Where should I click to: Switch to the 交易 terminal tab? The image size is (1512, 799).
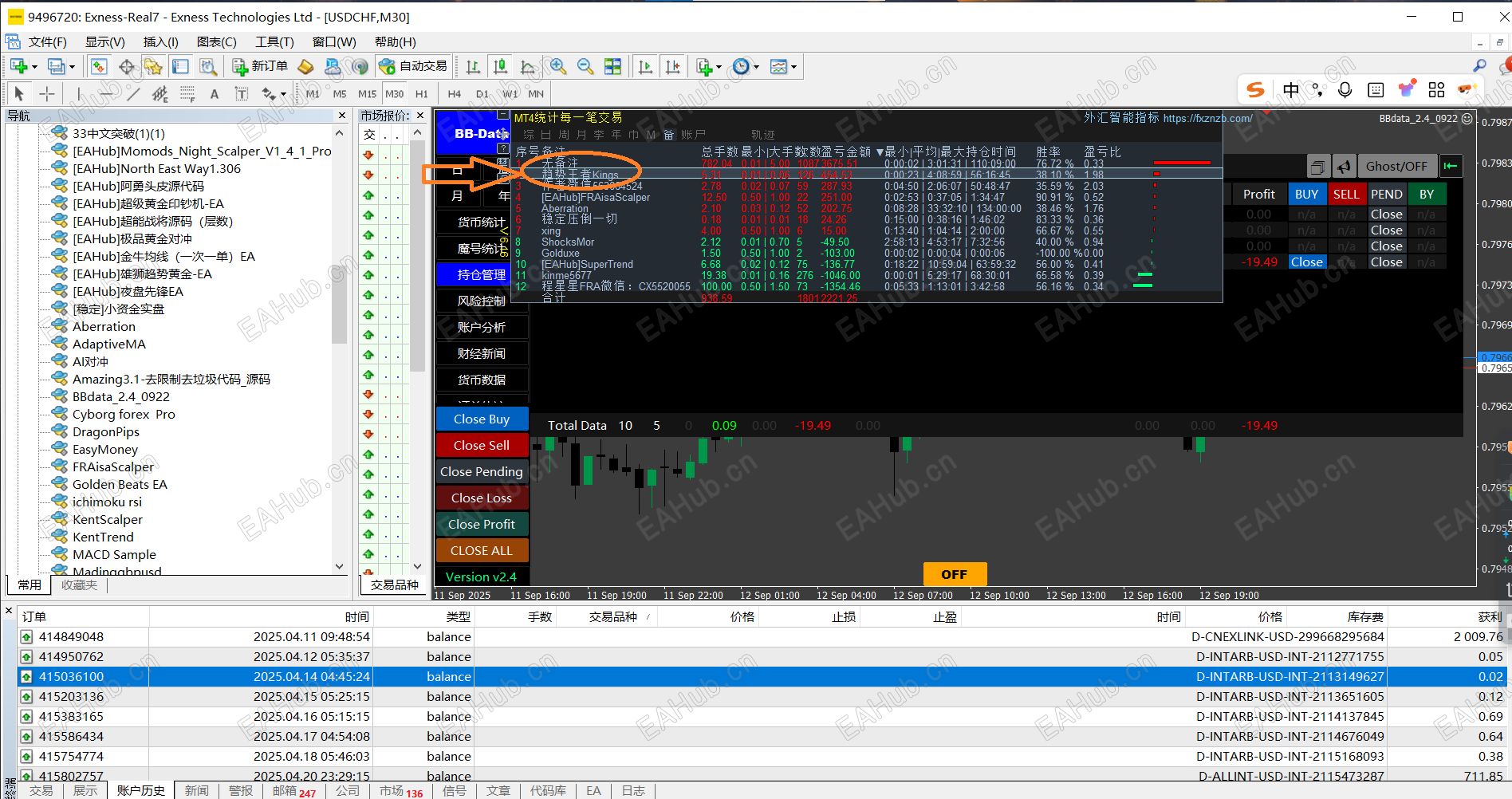[41, 790]
